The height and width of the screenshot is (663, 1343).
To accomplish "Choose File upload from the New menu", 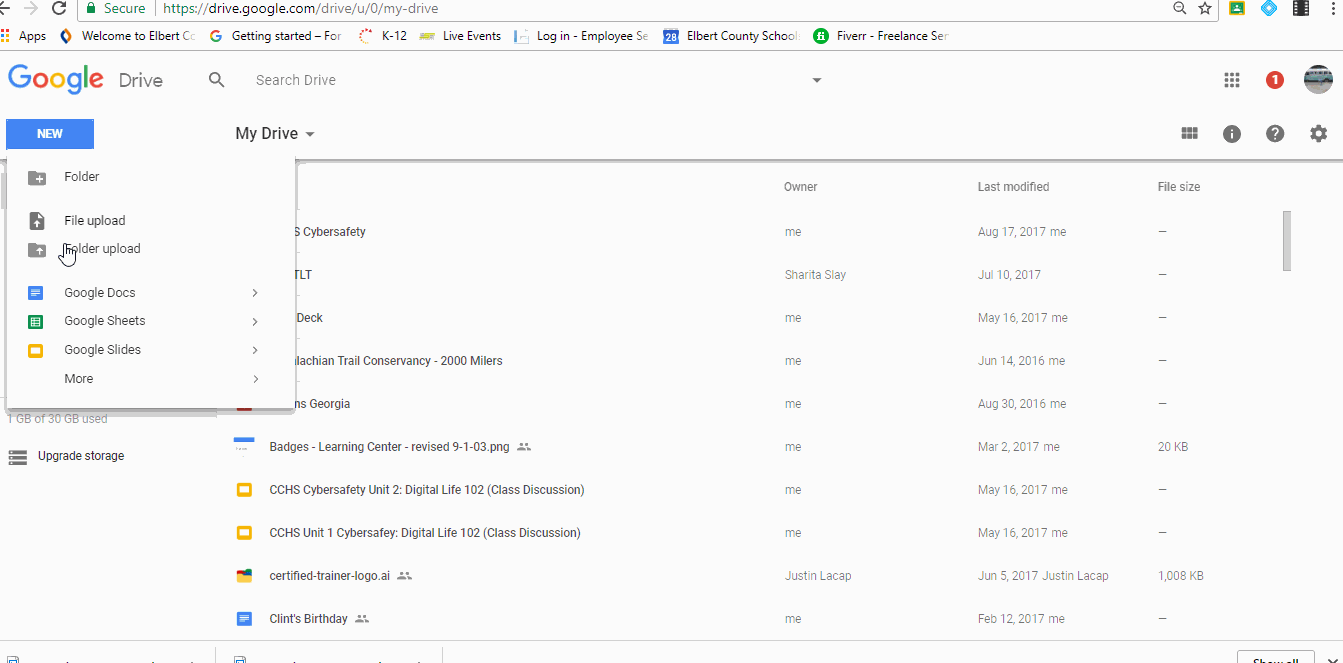I will [150, 221].
